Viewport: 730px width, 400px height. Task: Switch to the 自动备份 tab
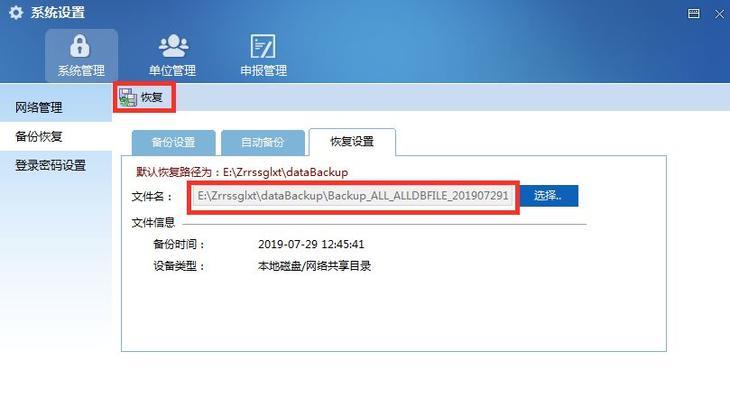pyautogui.click(x=263, y=142)
